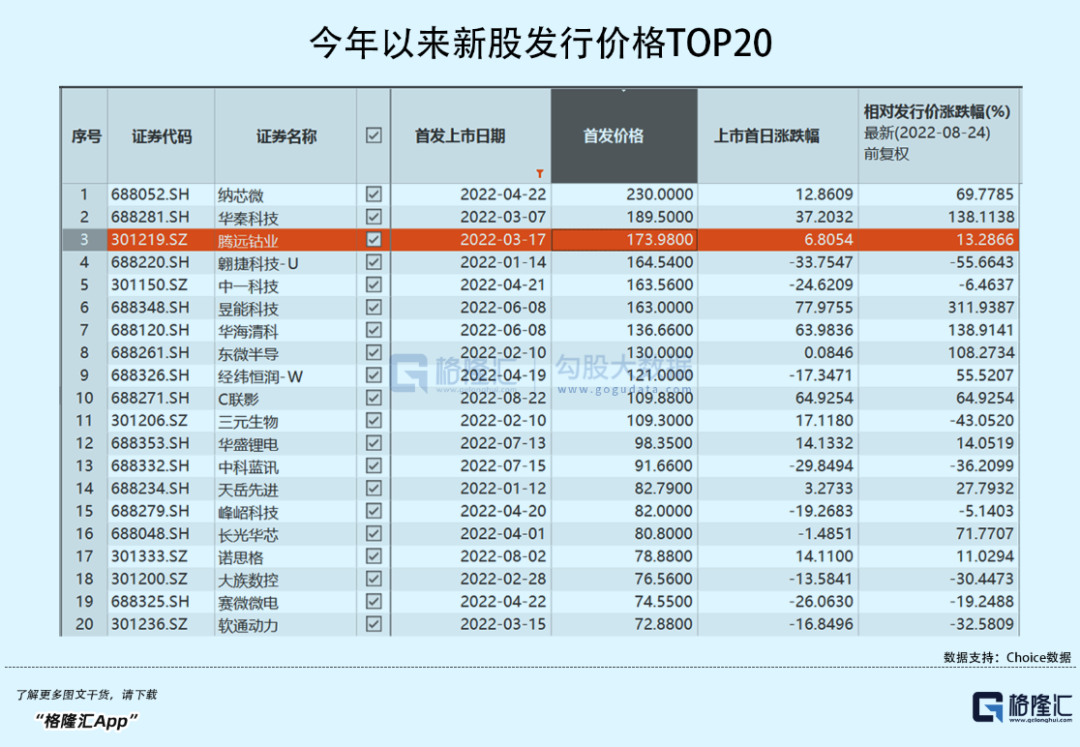Select security code 688048.SH
The height and width of the screenshot is (747, 1080).
click(149, 534)
